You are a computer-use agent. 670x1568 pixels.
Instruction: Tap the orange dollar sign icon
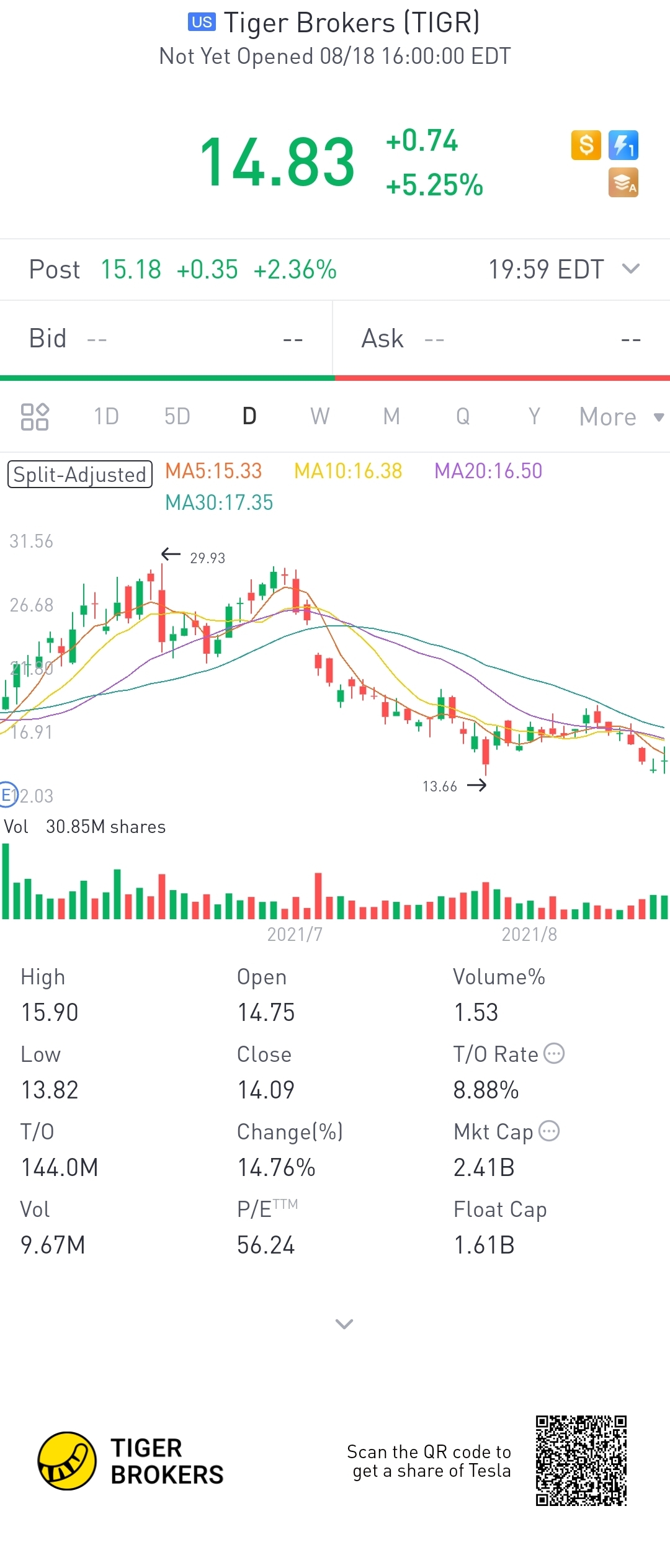tap(586, 145)
